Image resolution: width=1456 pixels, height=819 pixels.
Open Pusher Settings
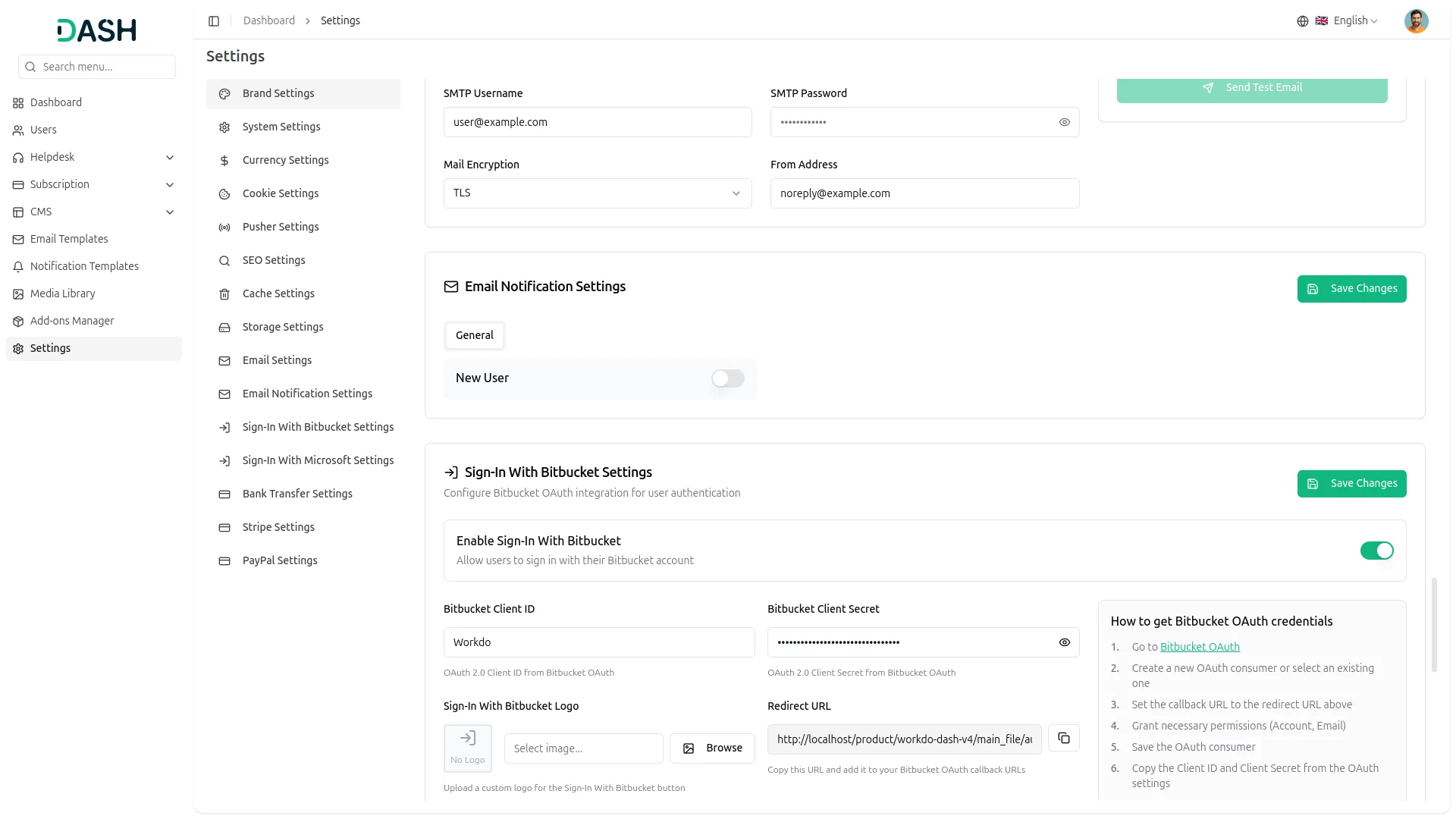point(280,227)
